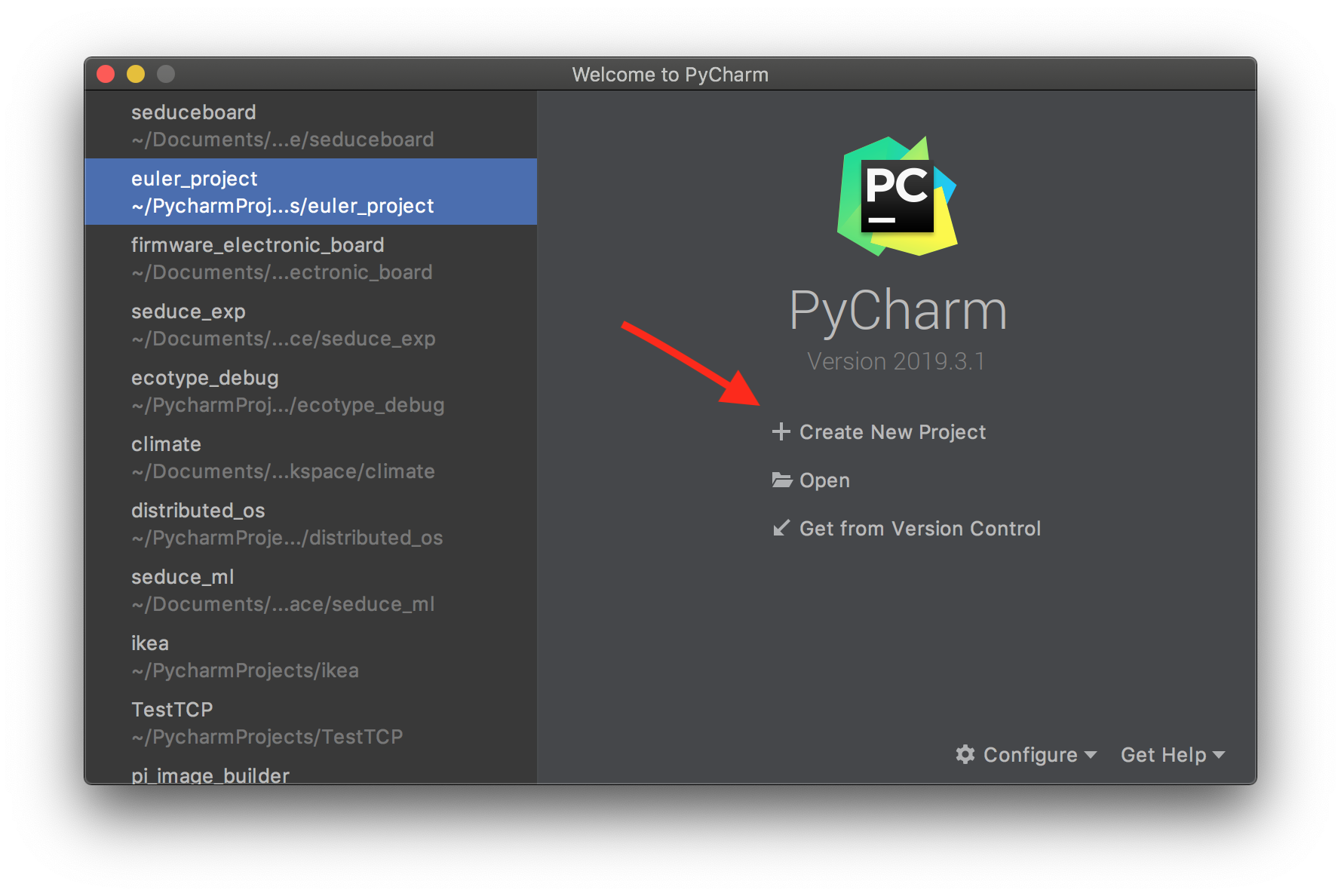1341x896 pixels.
Task: Click the plus icon for Create New Project
Action: (x=781, y=431)
